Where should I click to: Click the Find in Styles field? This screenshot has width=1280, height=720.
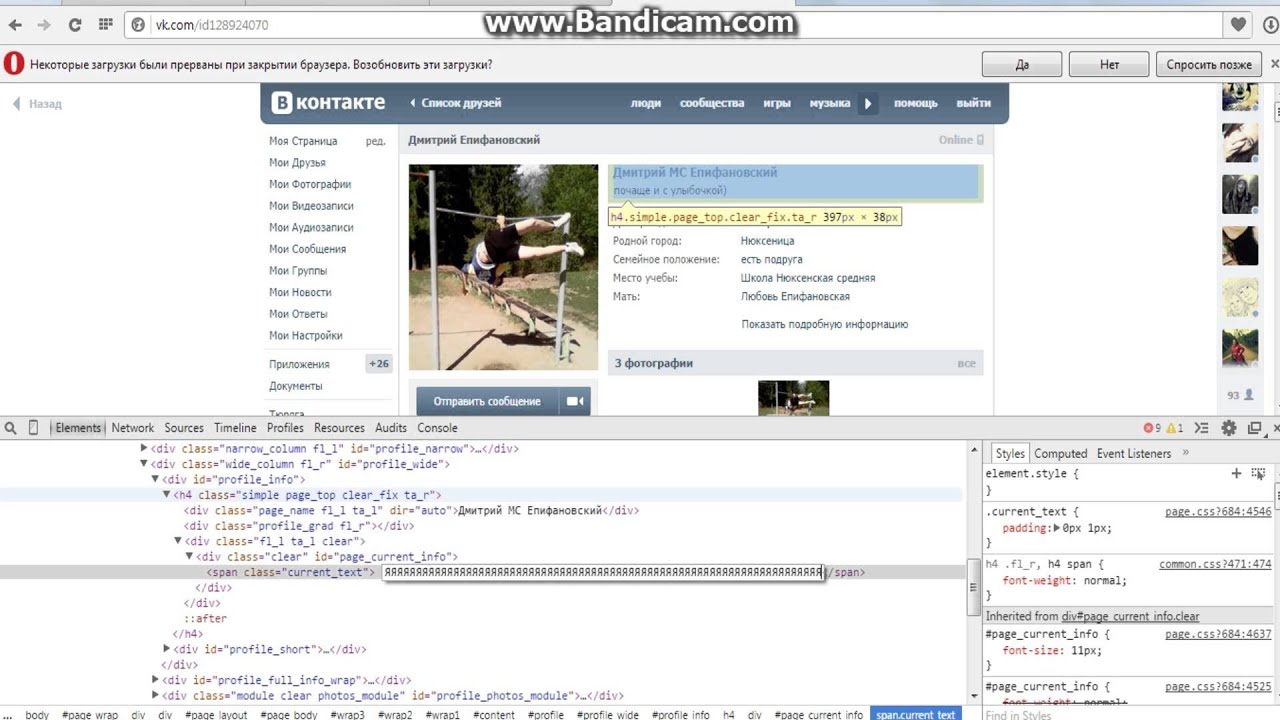tap(1128, 714)
